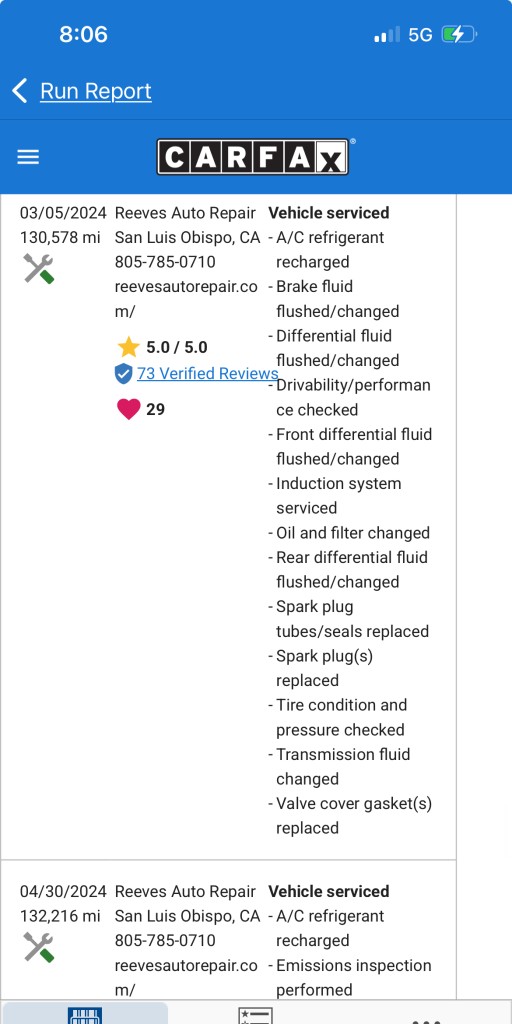Tap the gold star rating icon
The width and height of the screenshot is (512, 1024).
point(129,347)
